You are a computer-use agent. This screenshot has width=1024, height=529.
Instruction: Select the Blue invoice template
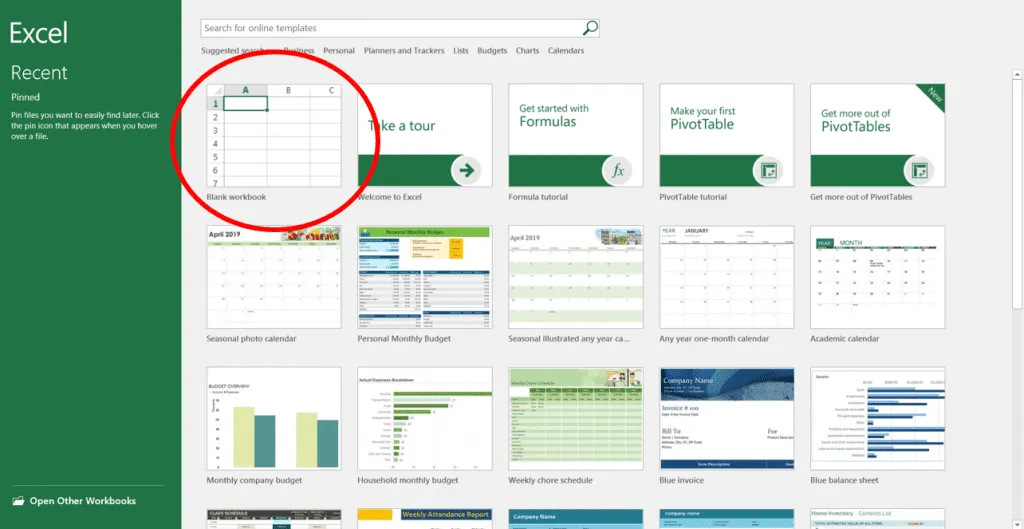coord(726,419)
